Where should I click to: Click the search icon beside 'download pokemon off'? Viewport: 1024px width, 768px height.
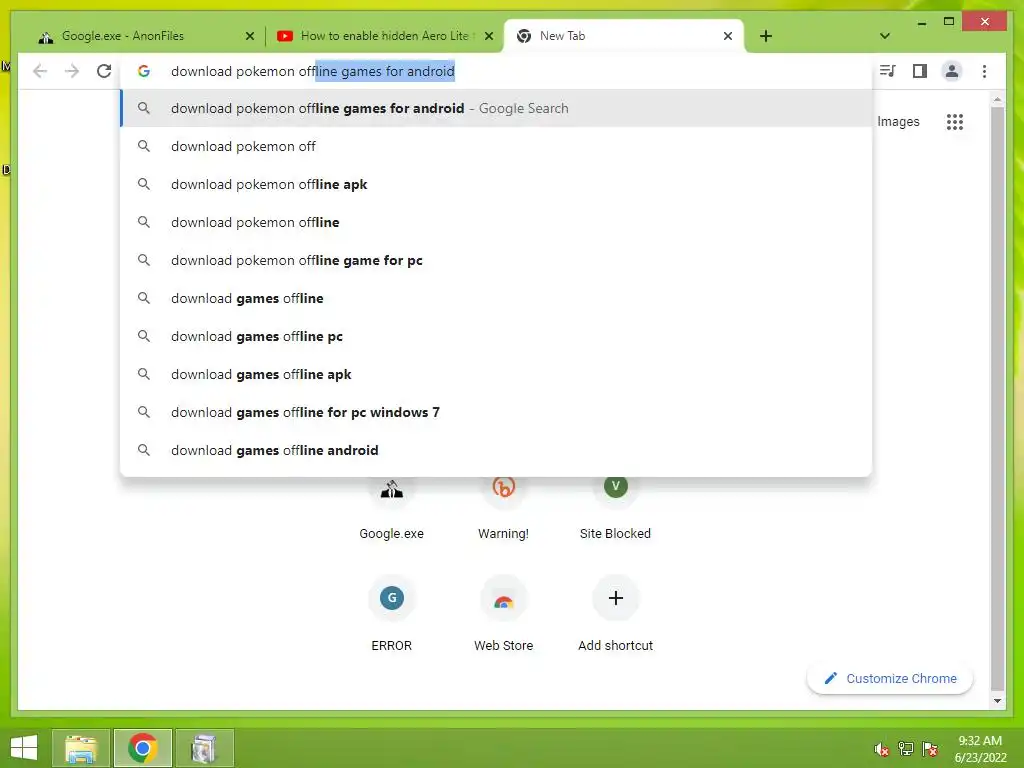[x=144, y=146]
